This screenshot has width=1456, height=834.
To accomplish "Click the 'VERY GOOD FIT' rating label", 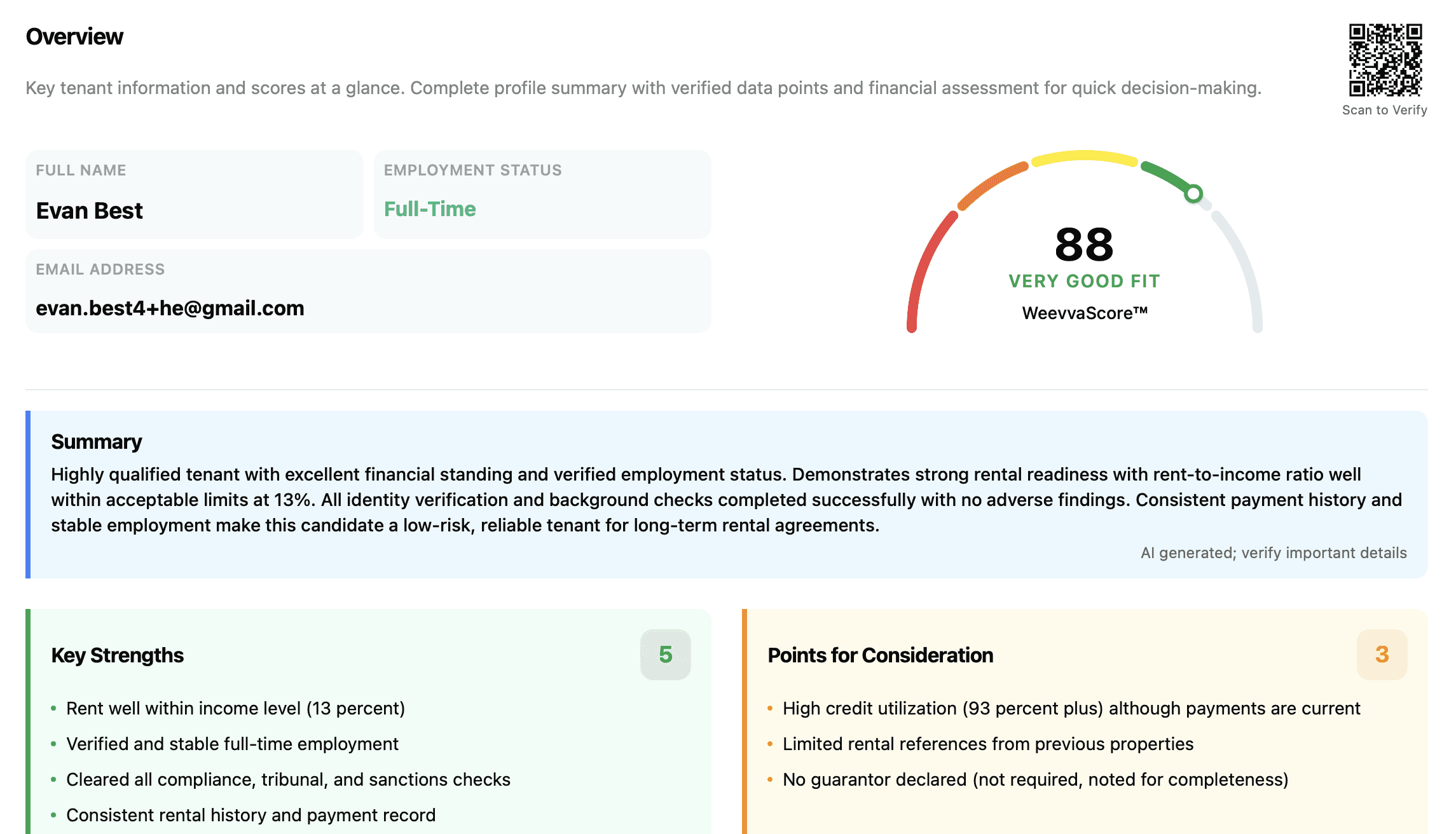I will pyautogui.click(x=1084, y=281).
